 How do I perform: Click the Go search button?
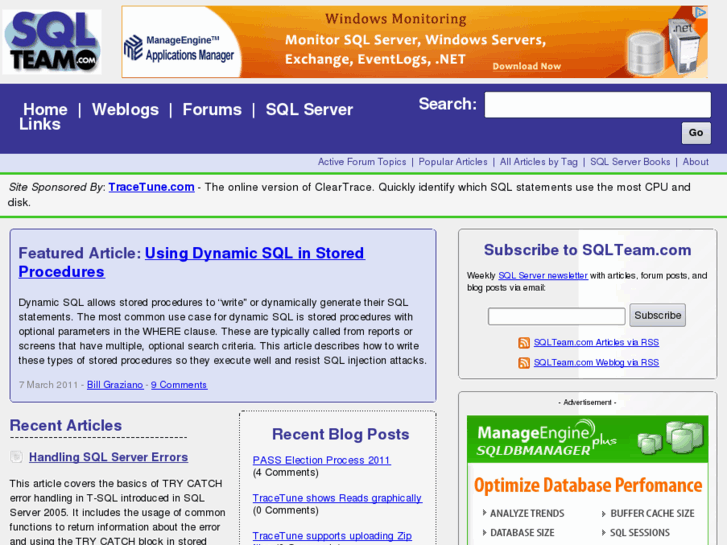(696, 133)
